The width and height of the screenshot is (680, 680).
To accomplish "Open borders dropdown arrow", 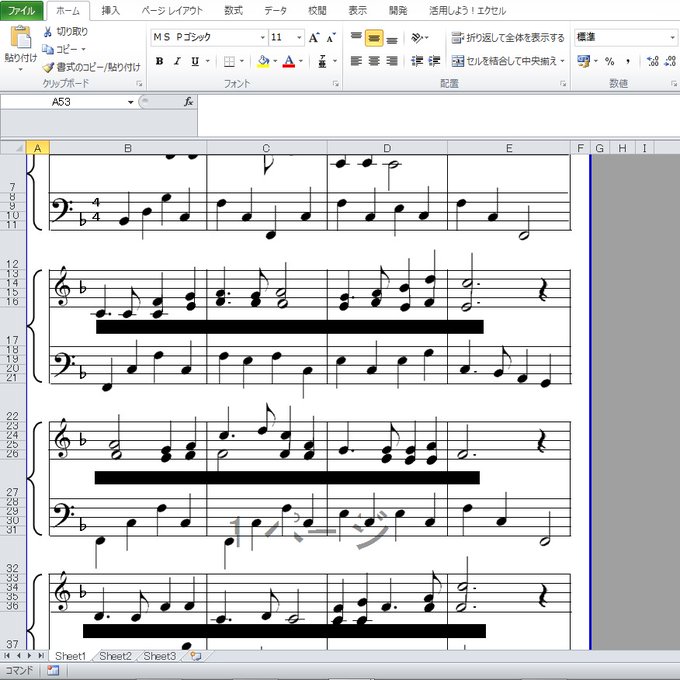I will click(x=242, y=62).
